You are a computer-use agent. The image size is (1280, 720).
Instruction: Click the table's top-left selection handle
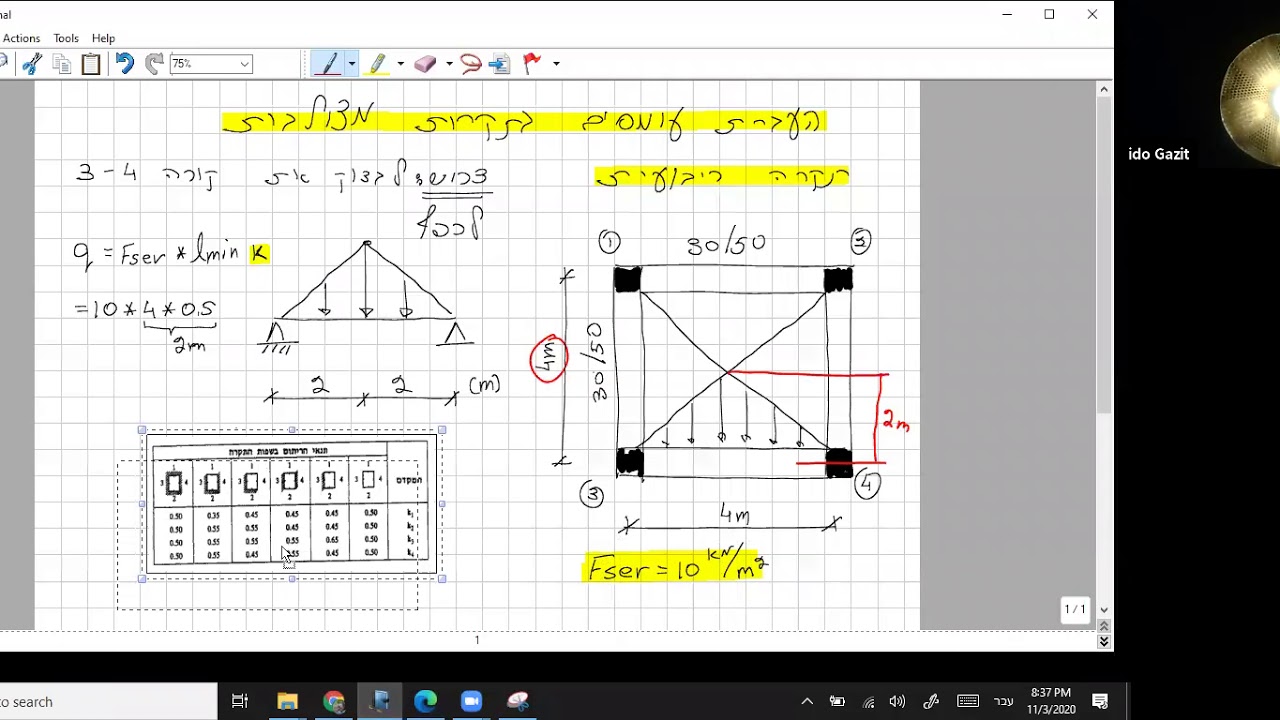142,430
